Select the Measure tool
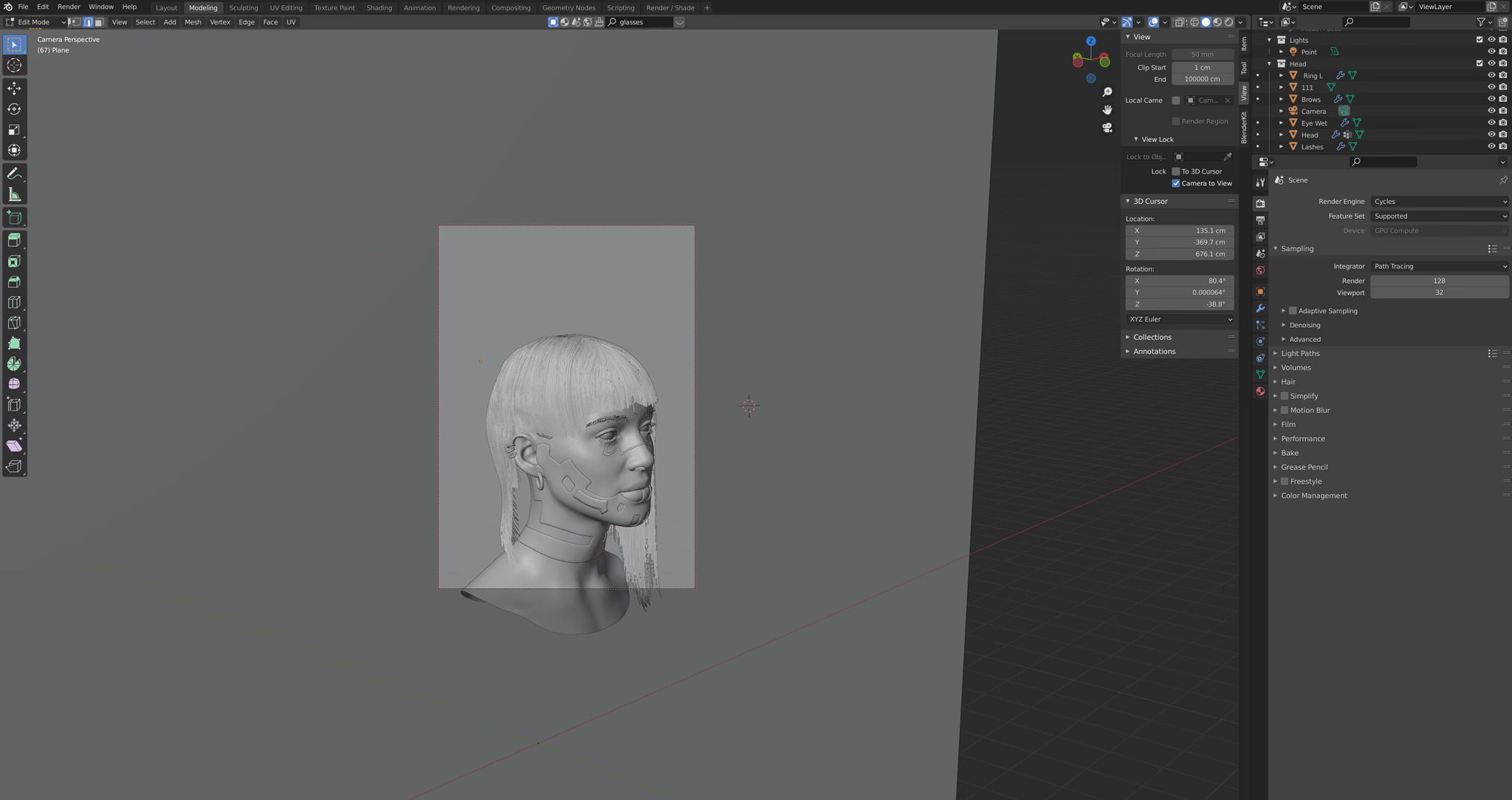The image size is (1512, 800). pyautogui.click(x=14, y=194)
